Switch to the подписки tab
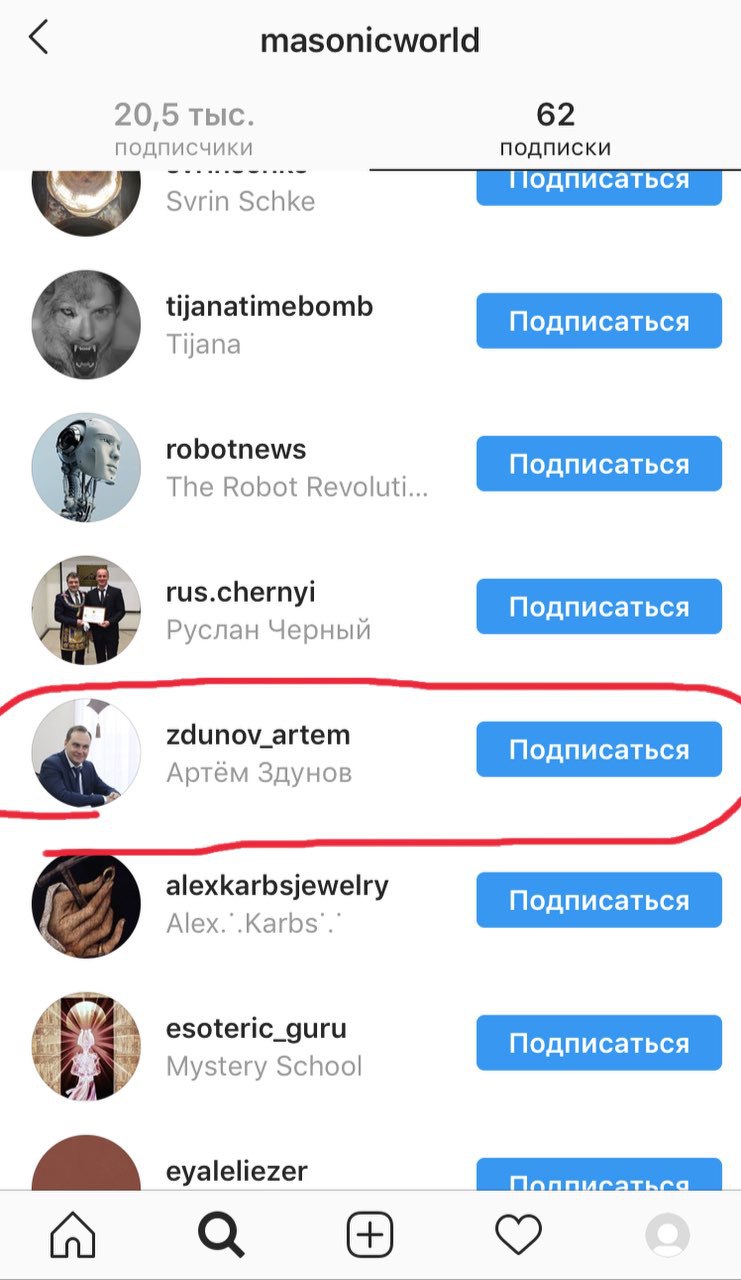The image size is (741, 1280). (555, 129)
